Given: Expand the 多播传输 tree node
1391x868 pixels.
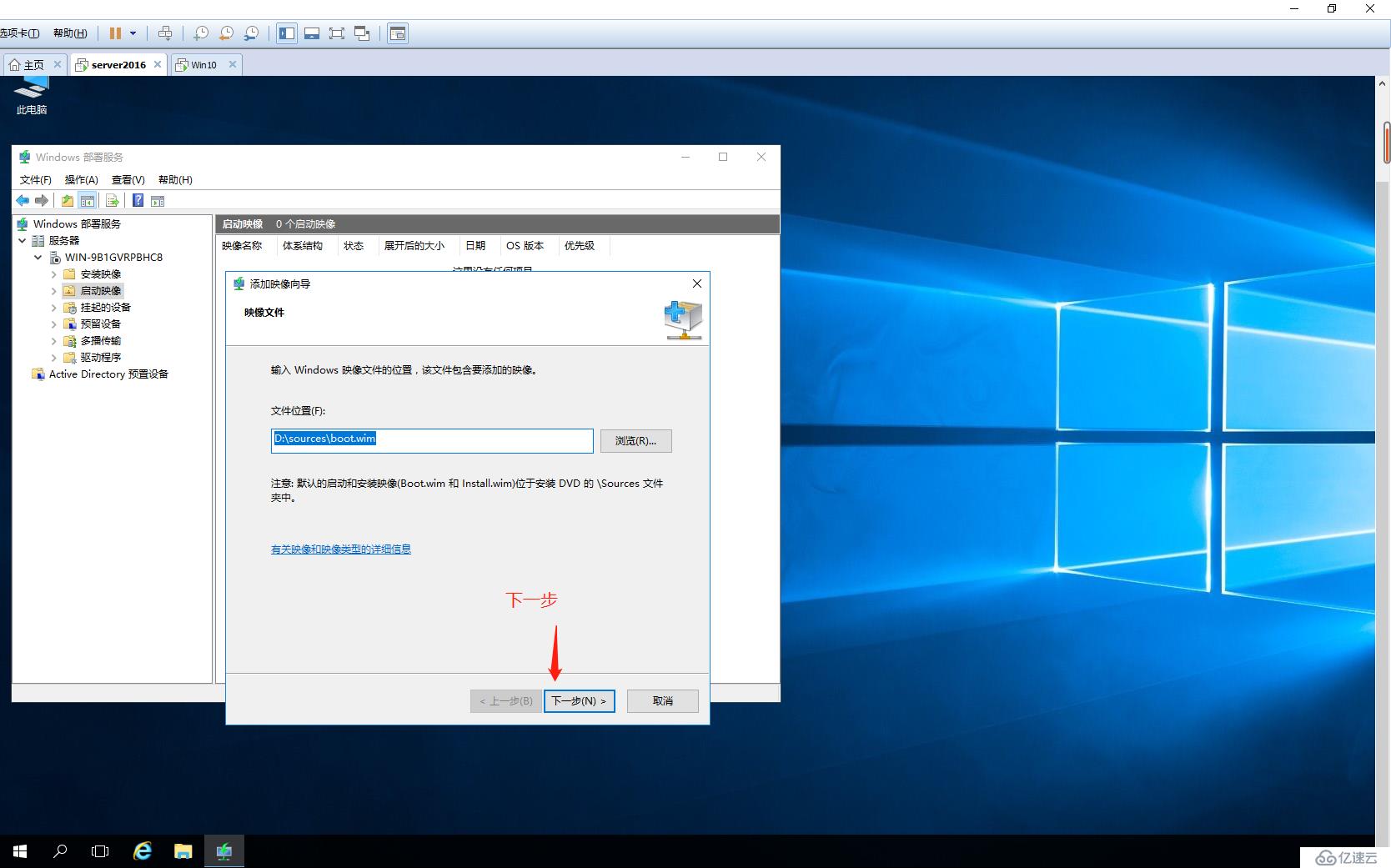Looking at the screenshot, I should pyautogui.click(x=54, y=340).
